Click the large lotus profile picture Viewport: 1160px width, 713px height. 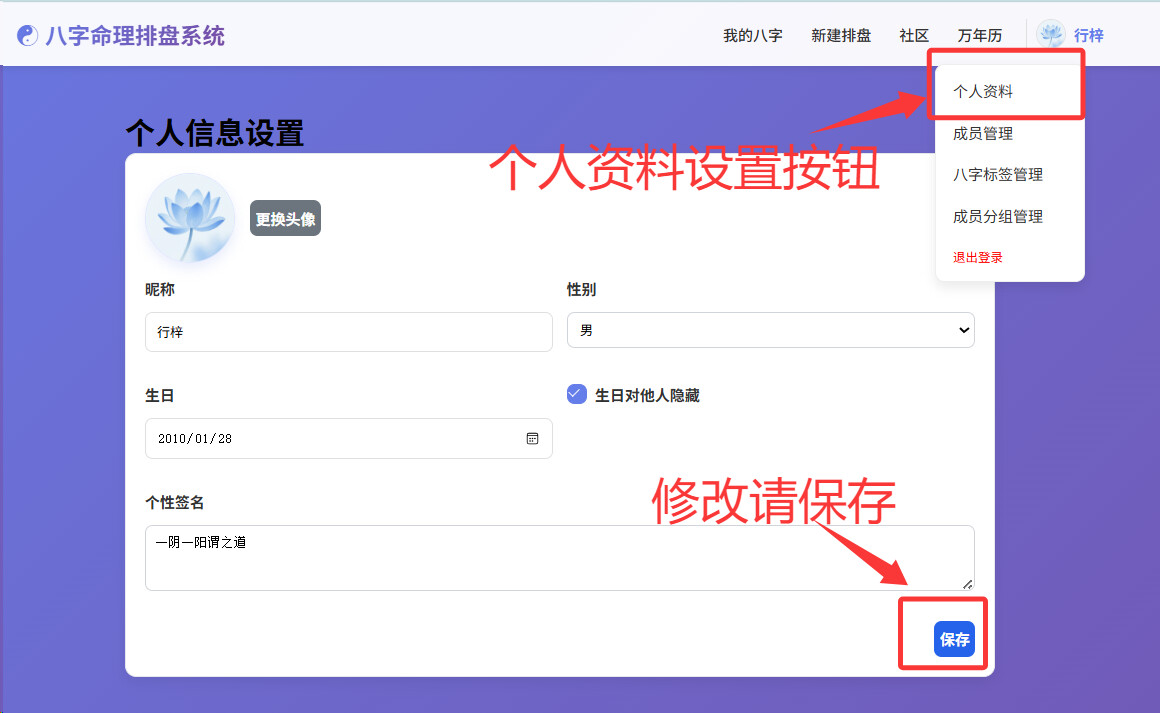(x=190, y=219)
